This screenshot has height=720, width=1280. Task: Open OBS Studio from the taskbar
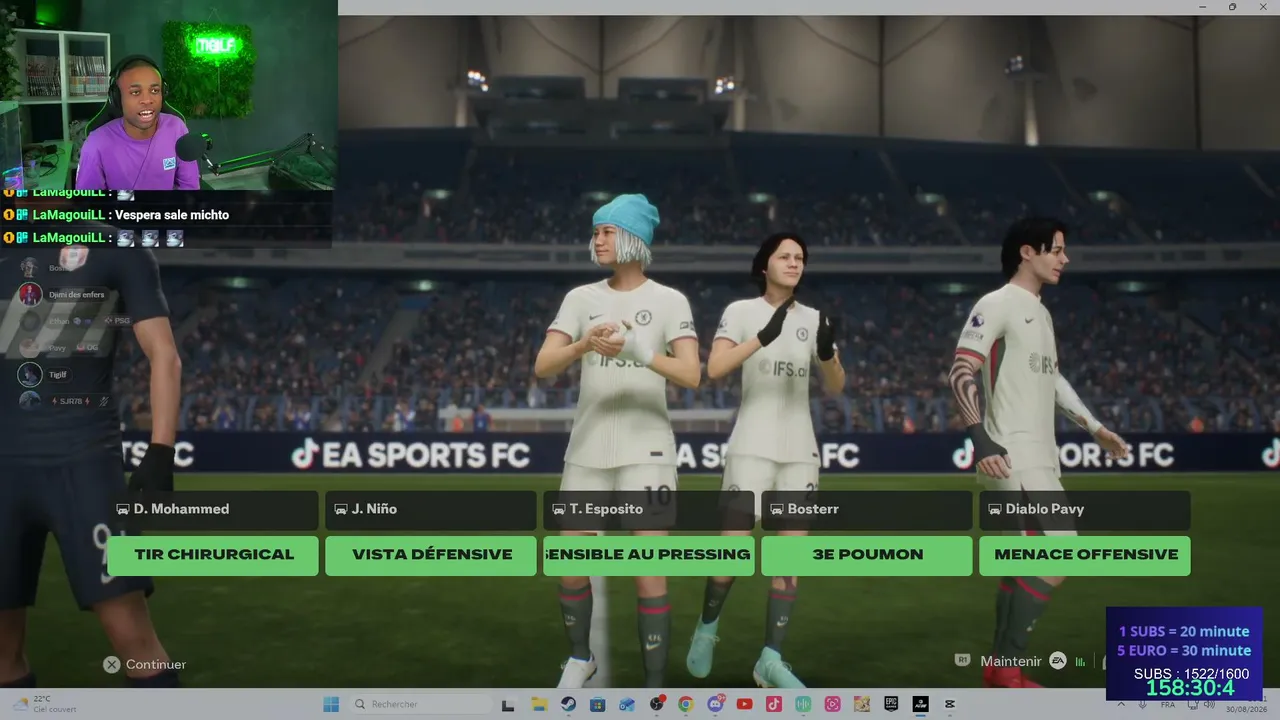[x=656, y=704]
